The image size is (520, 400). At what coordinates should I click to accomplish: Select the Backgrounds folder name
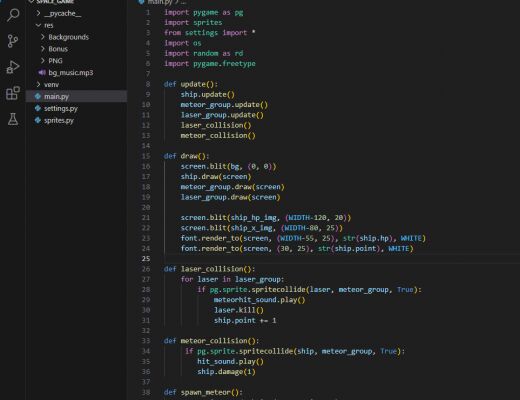(x=69, y=37)
